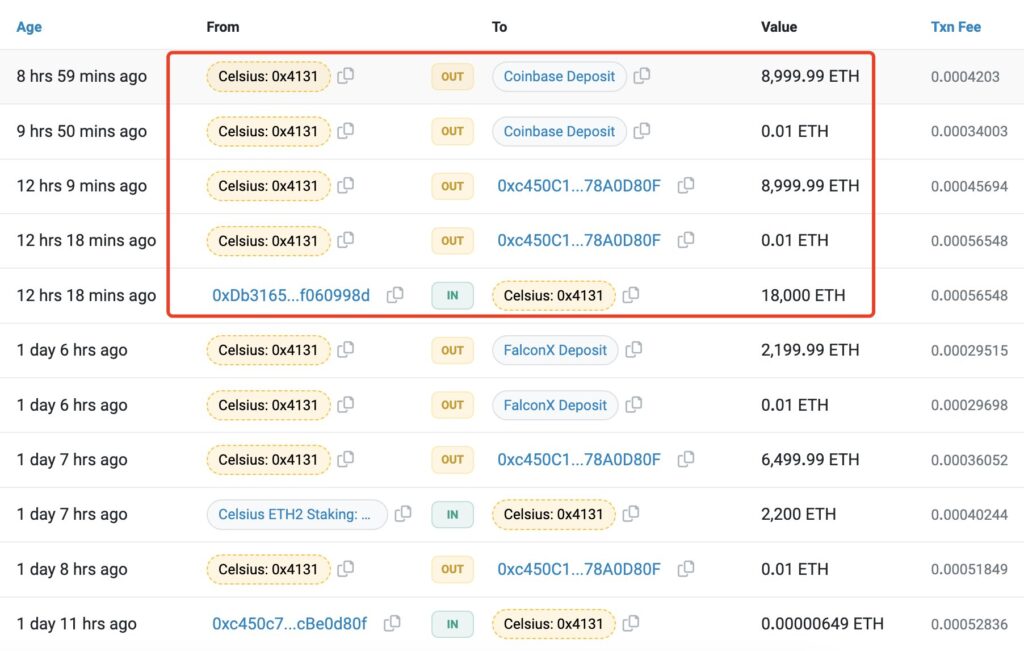Viewport: 1024px width, 651px height.
Task: Copy From address in 0.00029698 fee row
Action: (345, 405)
